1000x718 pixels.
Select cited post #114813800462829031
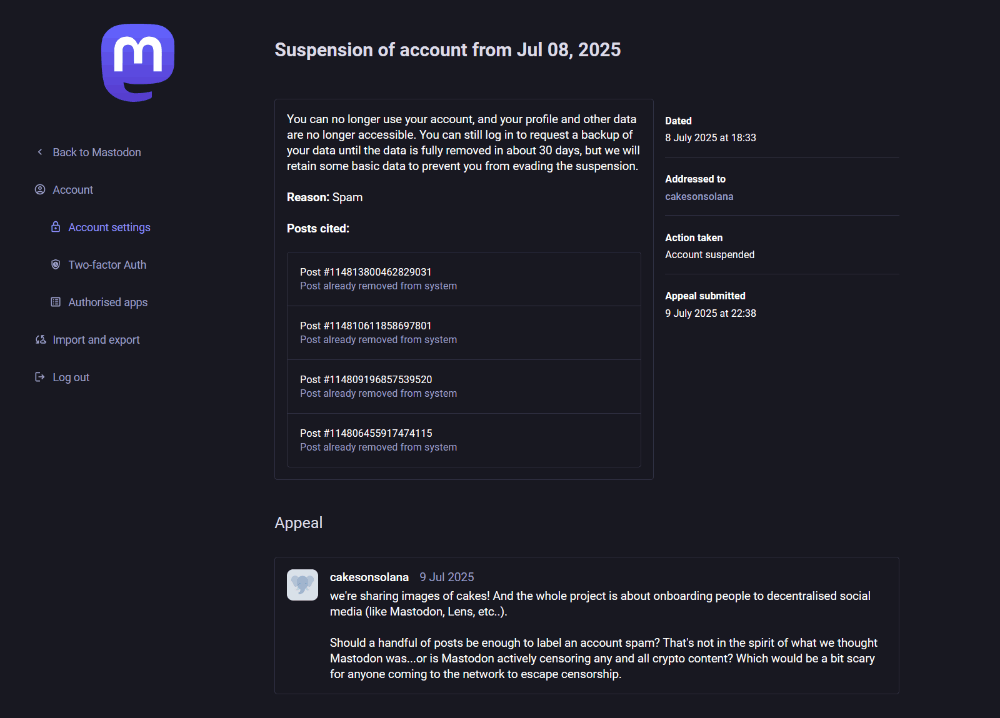pyautogui.click(x=366, y=272)
